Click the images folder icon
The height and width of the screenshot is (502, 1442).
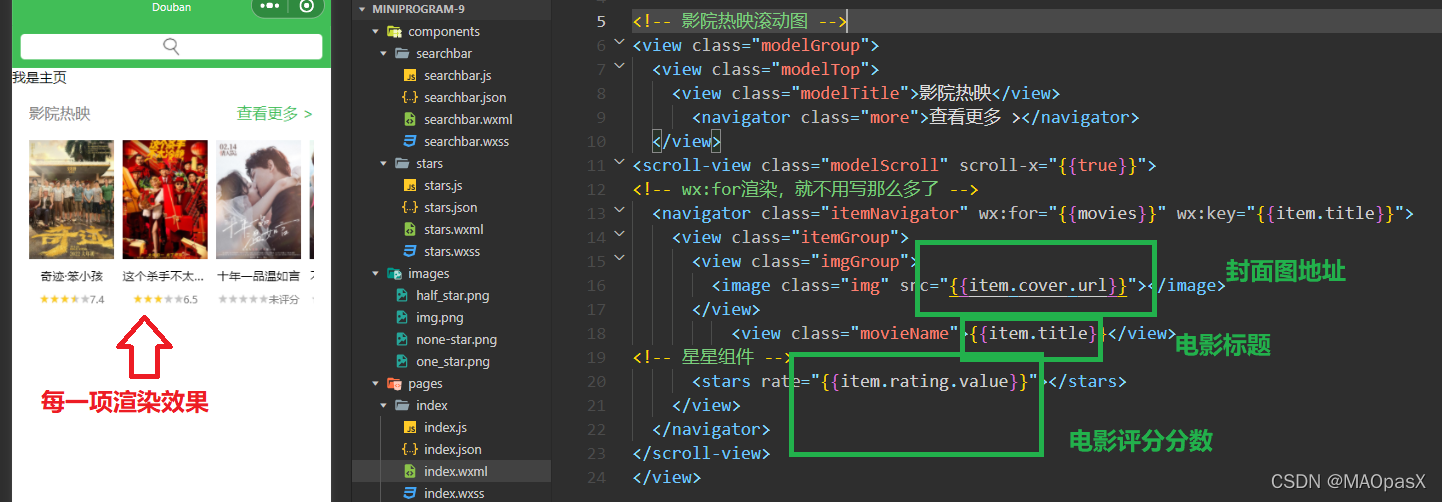click(394, 273)
